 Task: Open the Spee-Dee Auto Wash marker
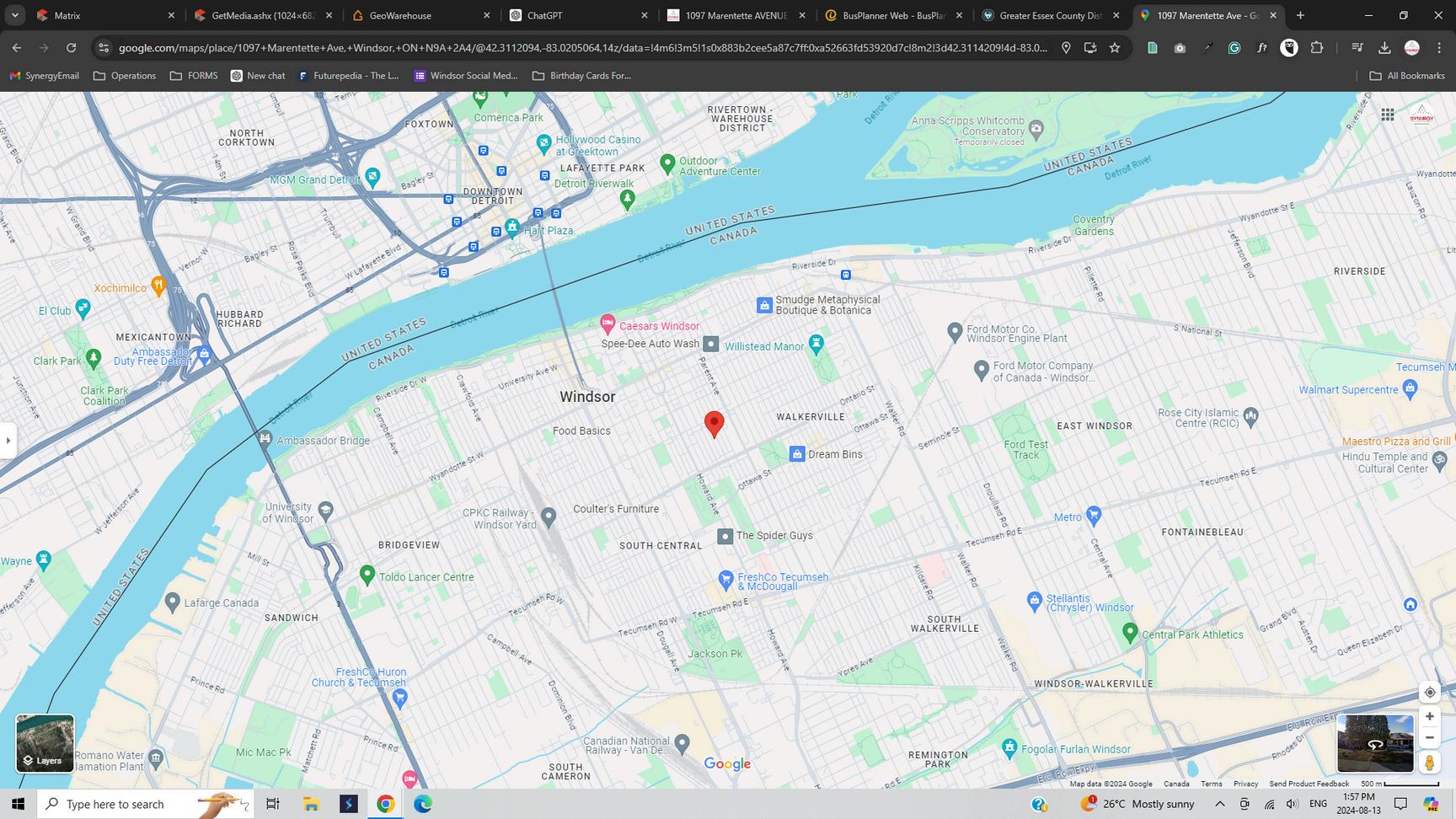pyautogui.click(x=711, y=344)
